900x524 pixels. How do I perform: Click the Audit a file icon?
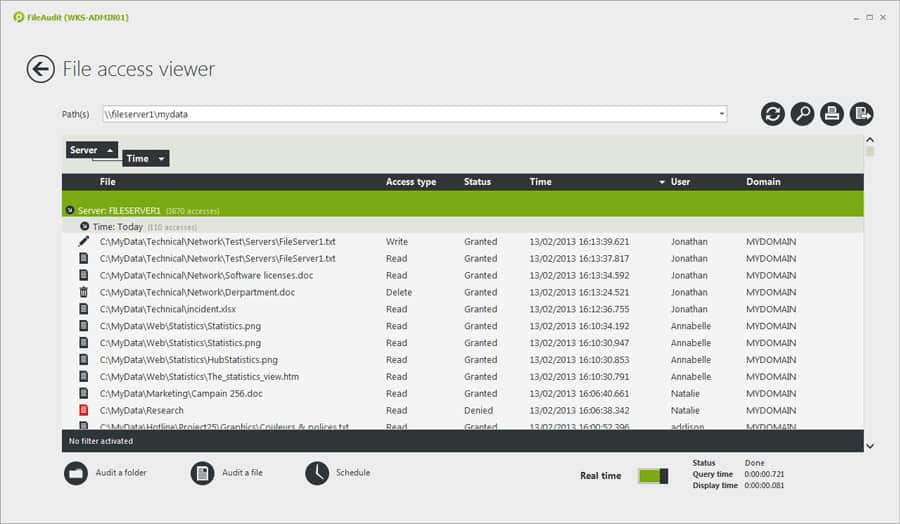202,473
